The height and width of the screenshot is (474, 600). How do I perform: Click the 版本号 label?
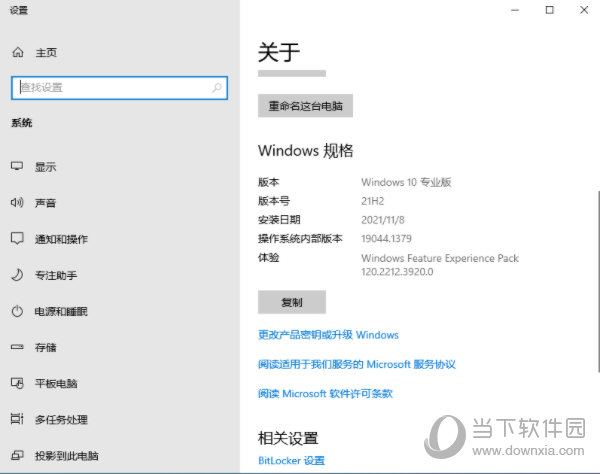[x=274, y=201]
